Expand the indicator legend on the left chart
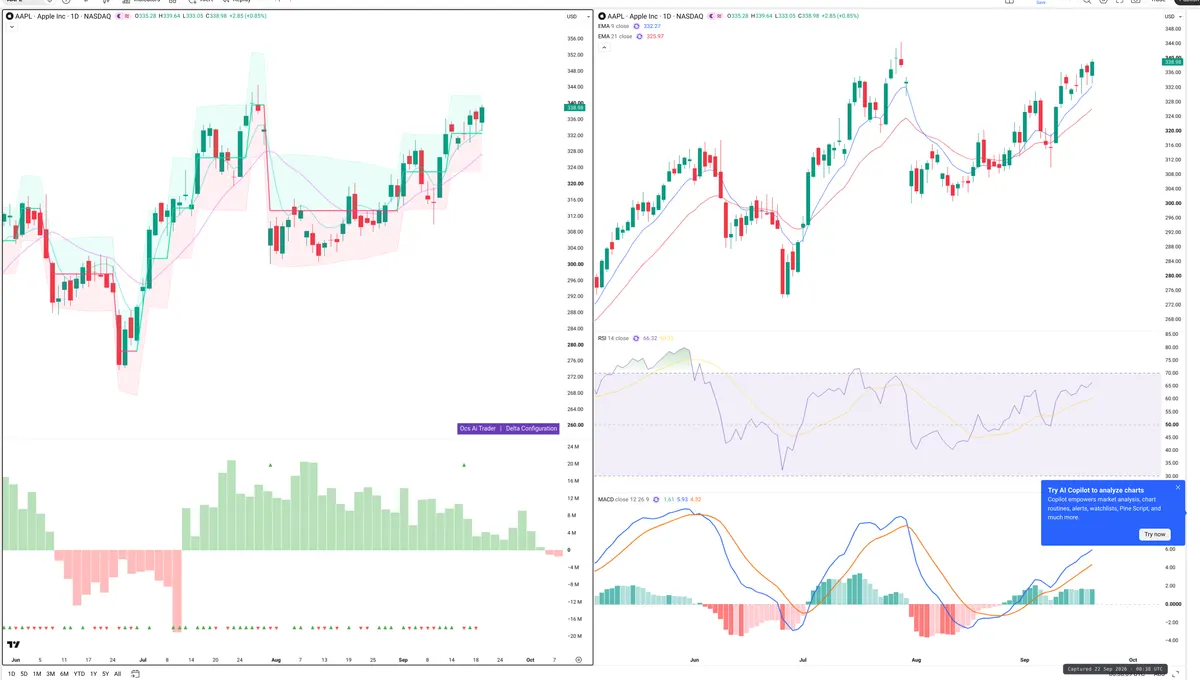 point(10,27)
